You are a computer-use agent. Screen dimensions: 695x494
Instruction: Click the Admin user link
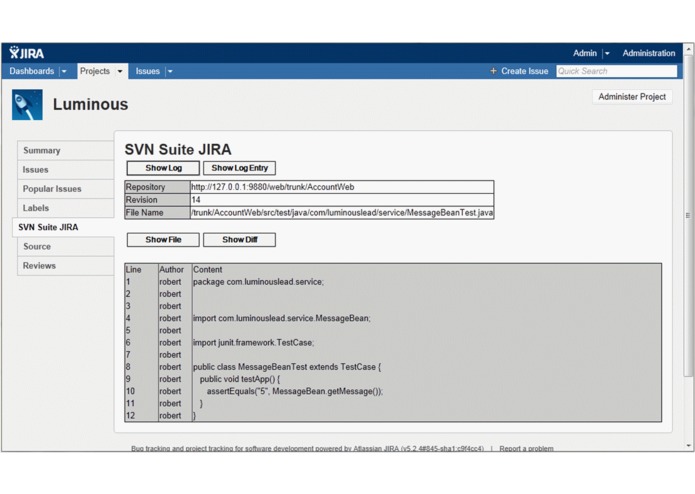click(585, 53)
